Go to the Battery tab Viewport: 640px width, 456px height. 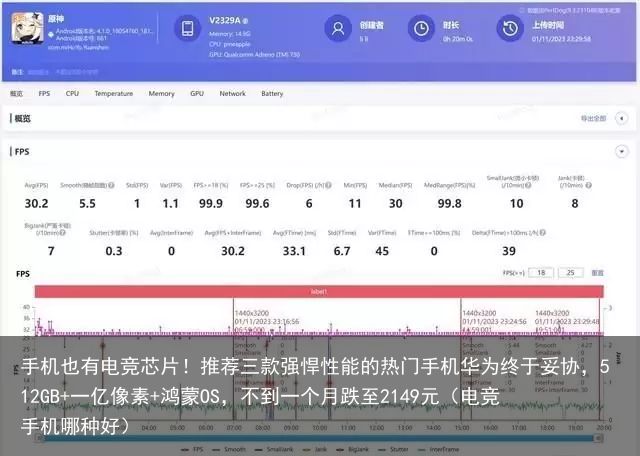pyautogui.click(x=272, y=93)
